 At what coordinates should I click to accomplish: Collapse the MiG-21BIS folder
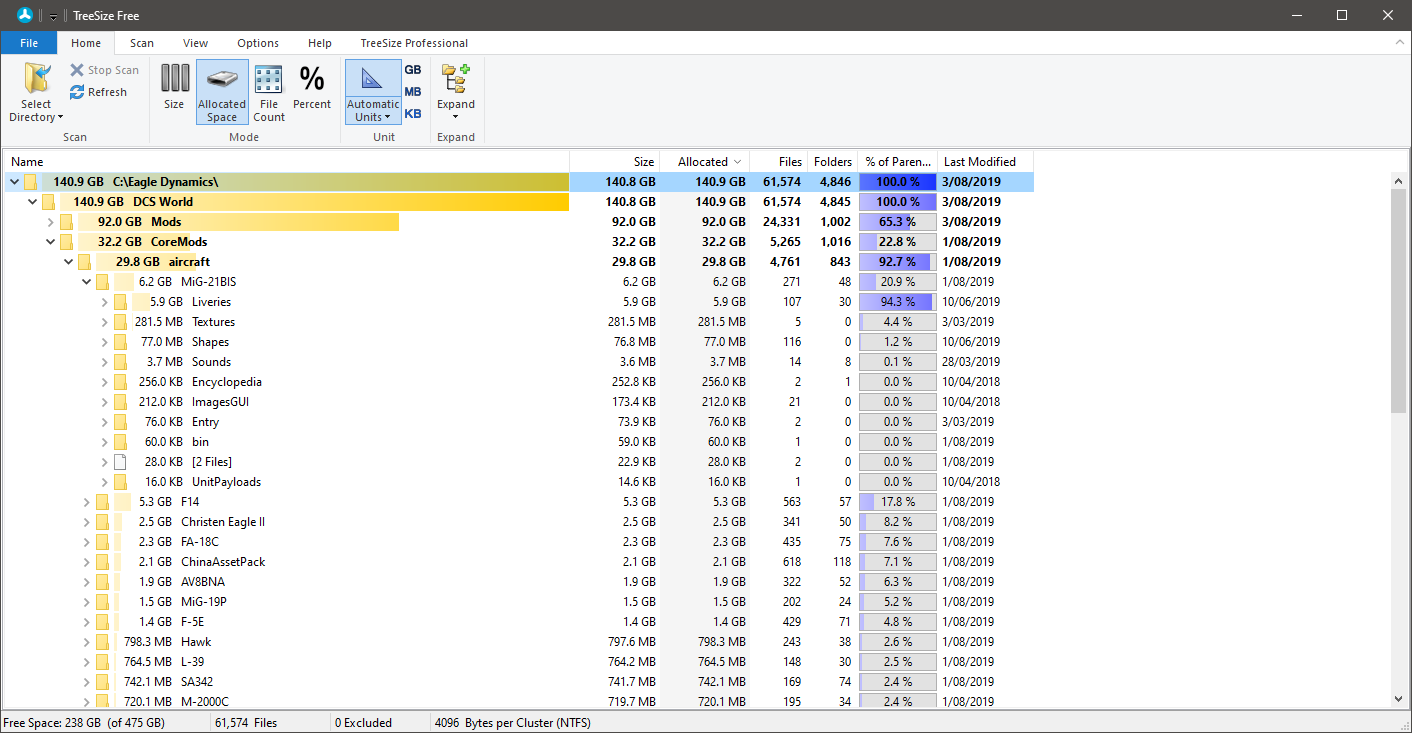point(87,282)
